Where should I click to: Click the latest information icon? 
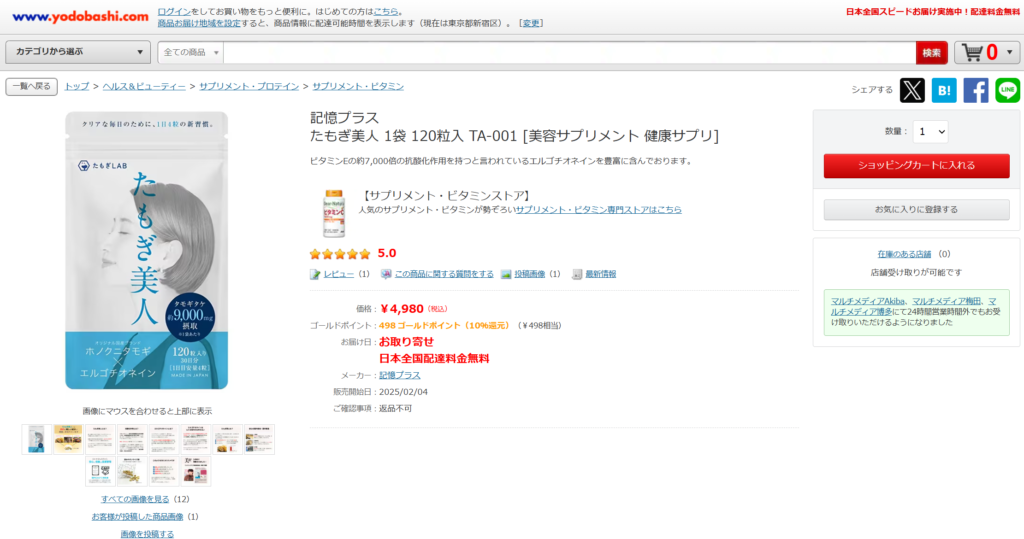point(577,274)
